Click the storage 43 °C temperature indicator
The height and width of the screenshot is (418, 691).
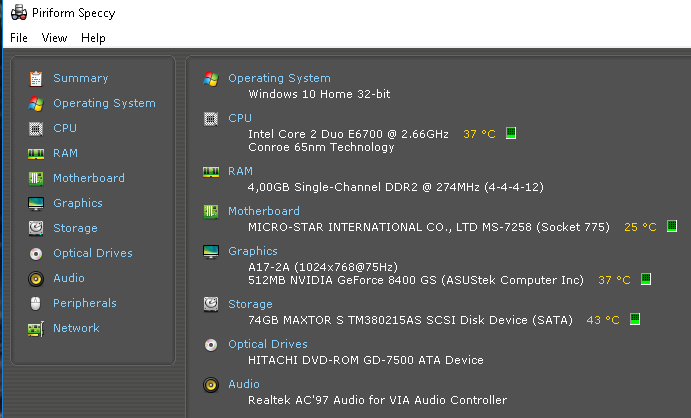635,319
